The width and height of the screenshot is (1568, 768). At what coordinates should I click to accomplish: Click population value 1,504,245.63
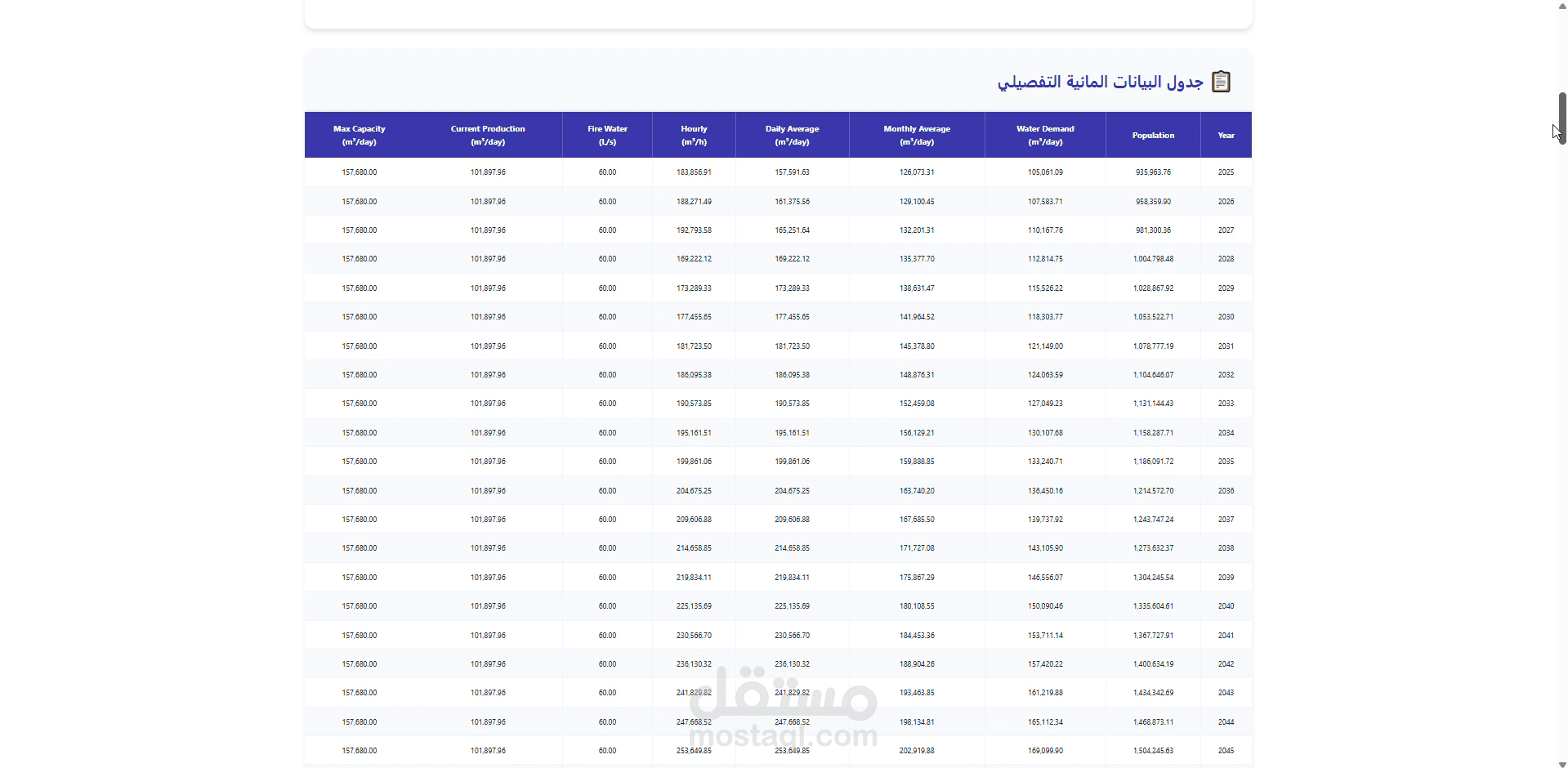point(1153,751)
